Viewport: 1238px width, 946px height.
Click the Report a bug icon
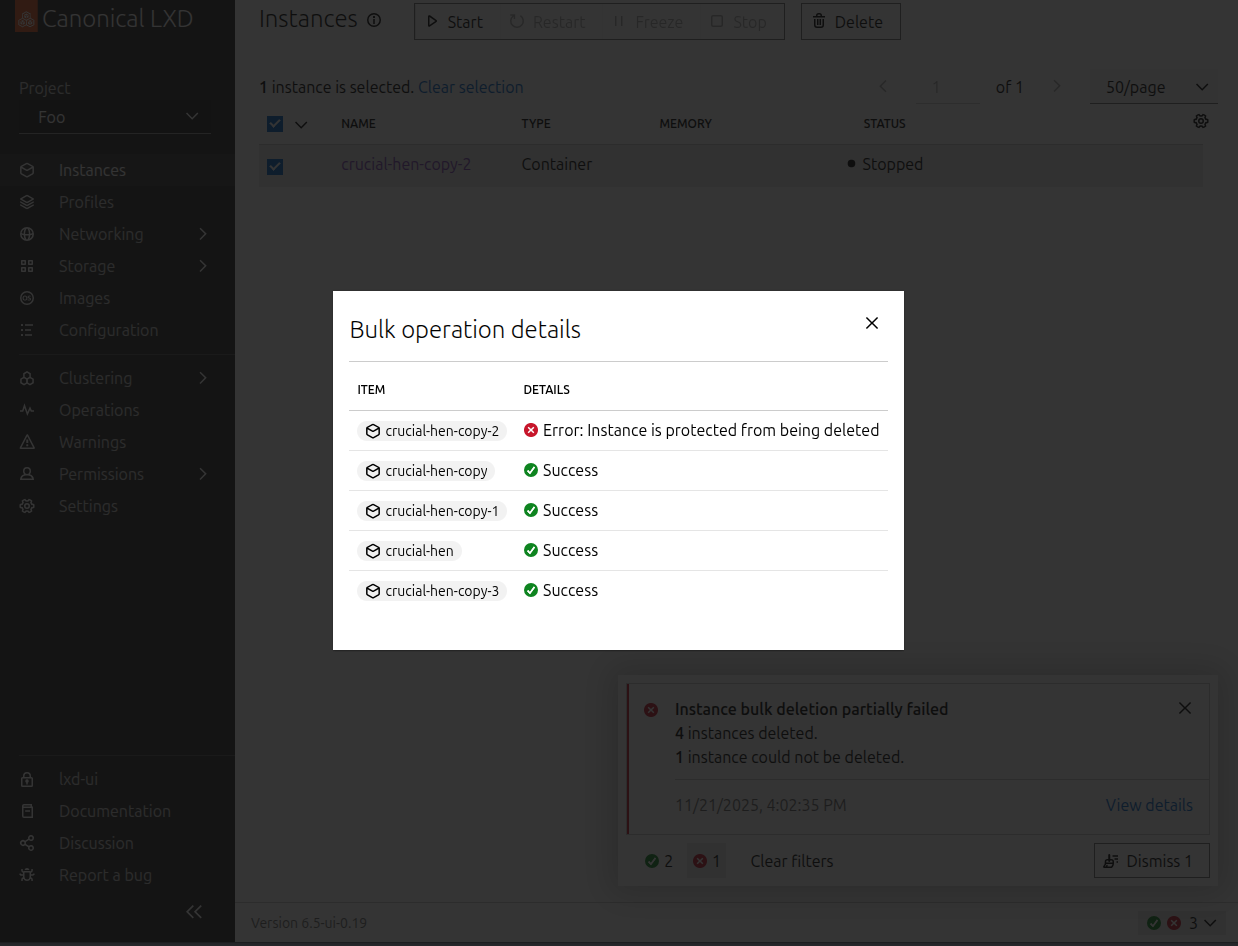coord(28,875)
